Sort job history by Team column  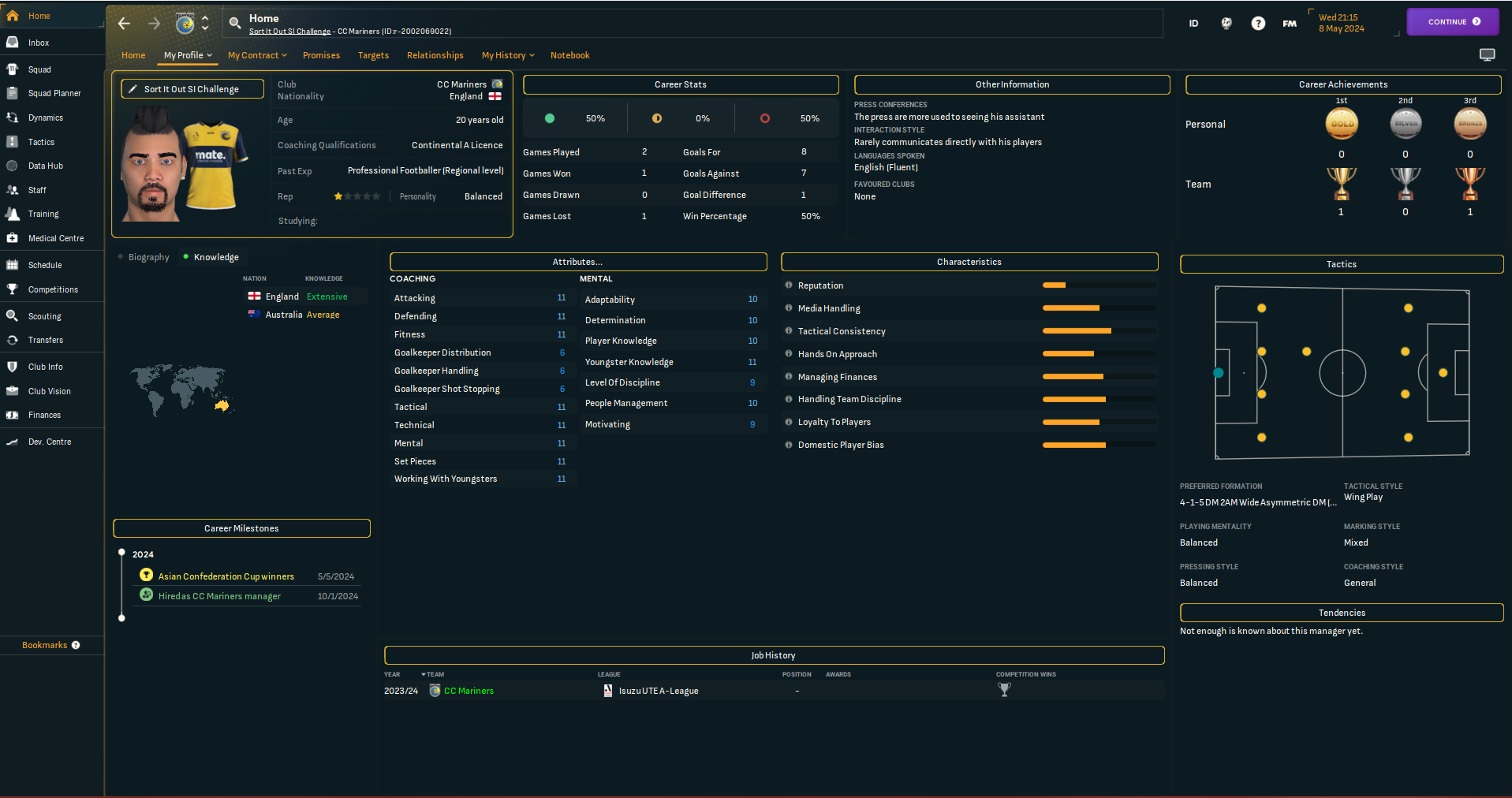click(433, 674)
